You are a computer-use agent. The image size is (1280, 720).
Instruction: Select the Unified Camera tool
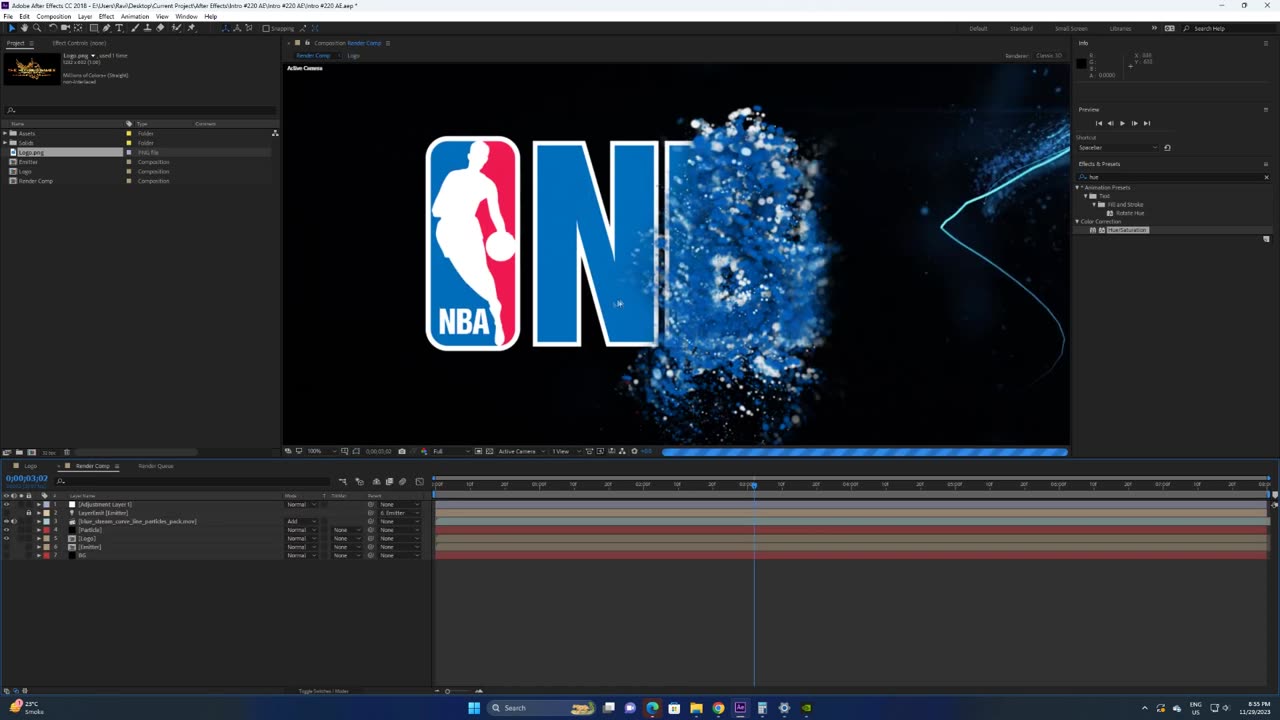(x=65, y=28)
